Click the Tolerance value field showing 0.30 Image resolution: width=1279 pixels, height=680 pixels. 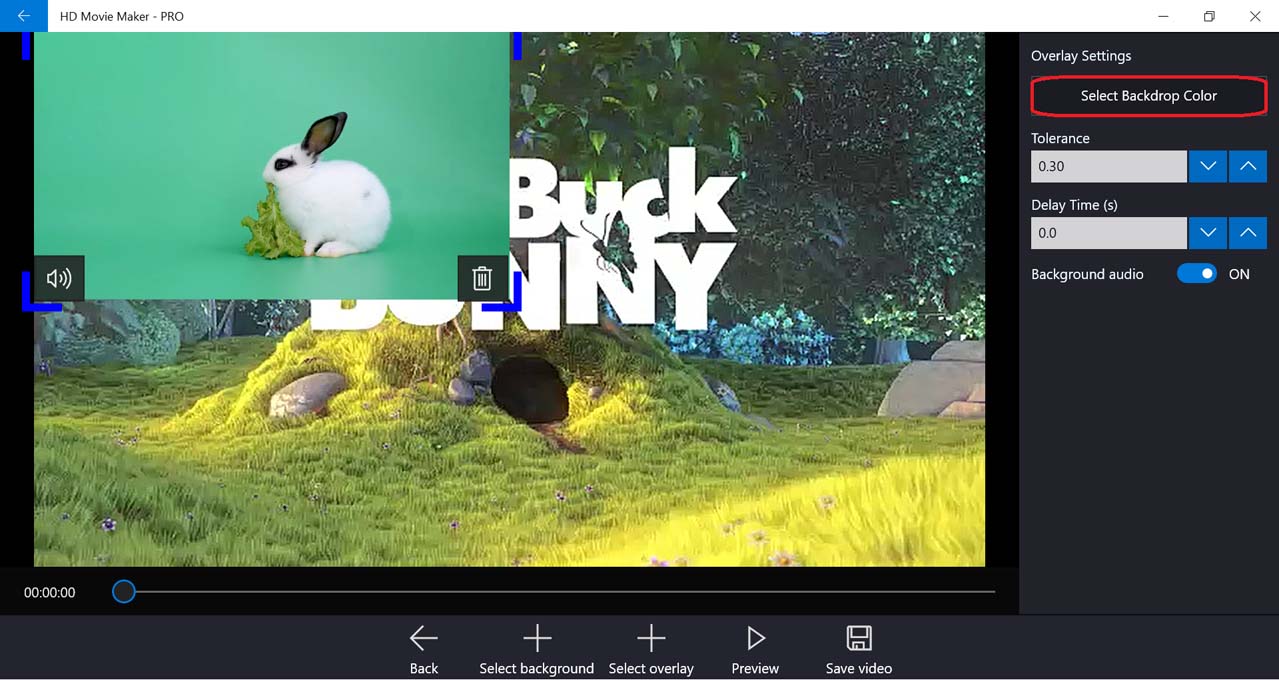(1108, 166)
